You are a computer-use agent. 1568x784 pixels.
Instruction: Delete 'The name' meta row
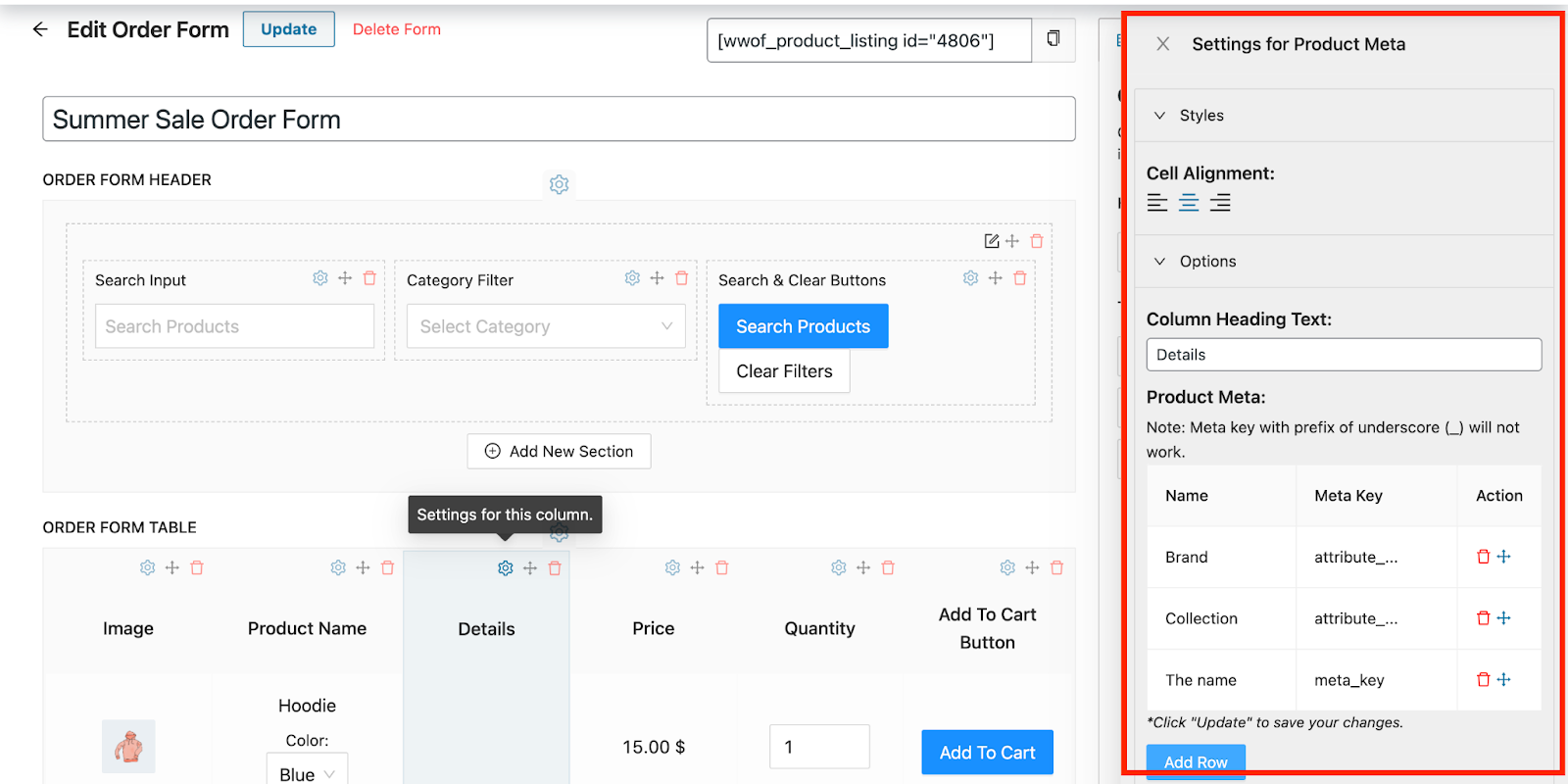pyautogui.click(x=1484, y=680)
